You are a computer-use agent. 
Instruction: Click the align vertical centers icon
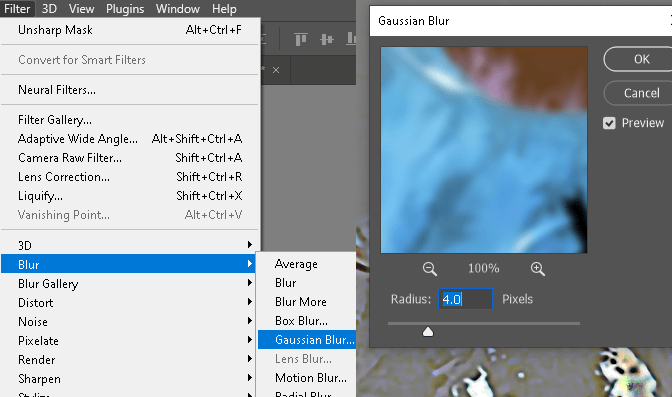pyautogui.click(x=327, y=39)
